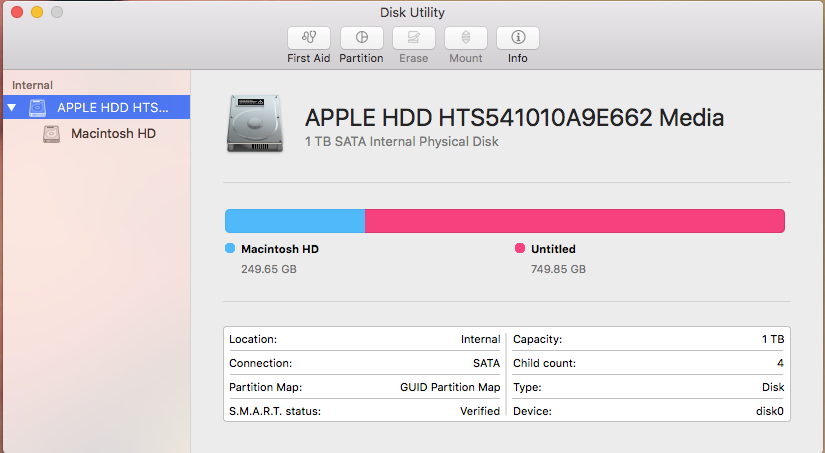
Task: Click the Internal sidebar section header
Action: point(32,85)
